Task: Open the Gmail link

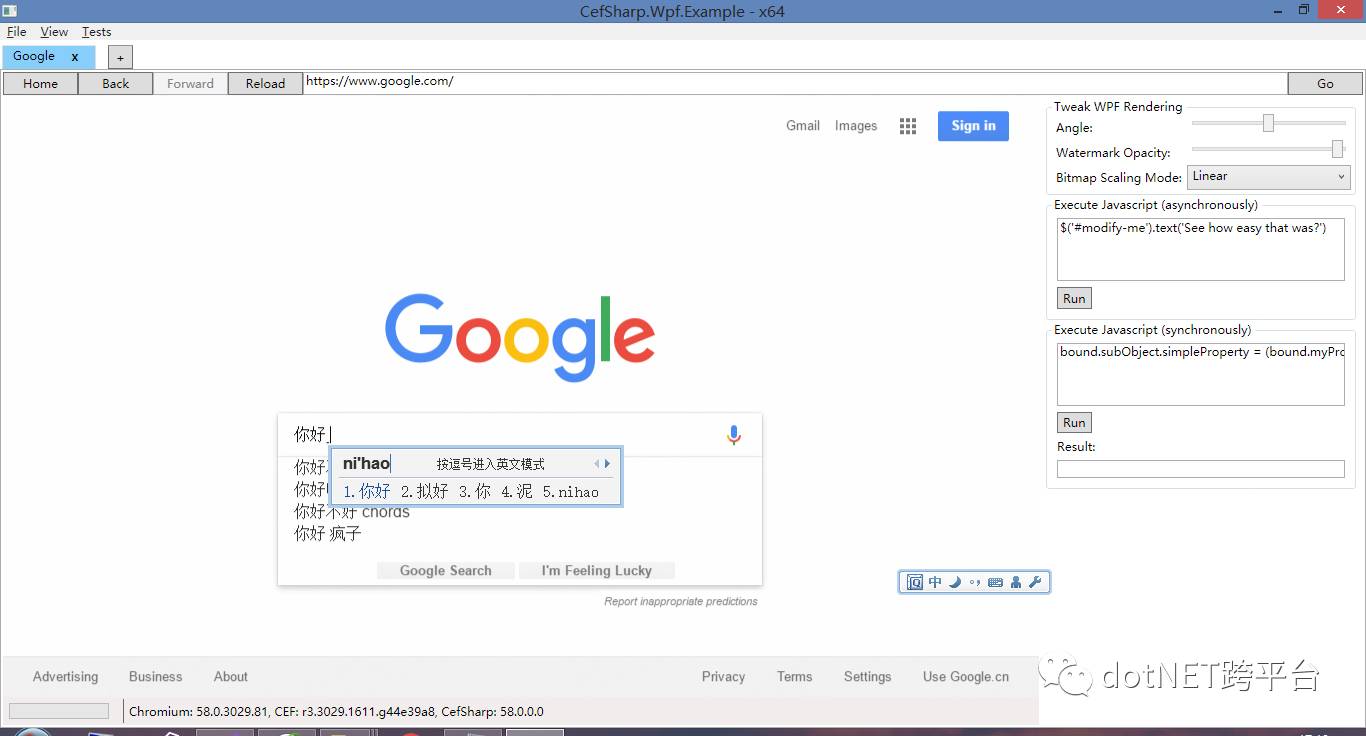Action: click(803, 126)
